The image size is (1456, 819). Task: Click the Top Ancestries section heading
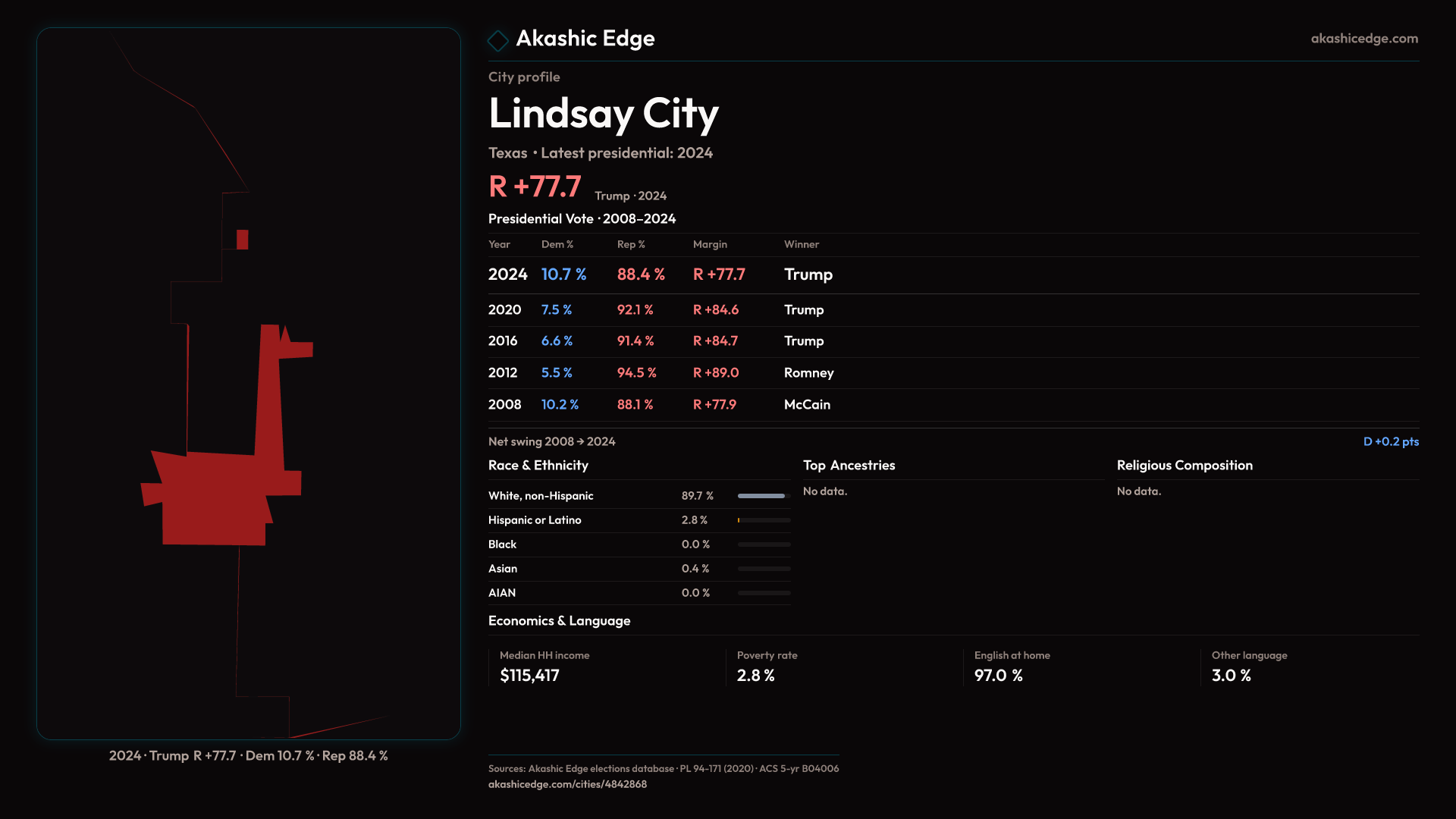[849, 466]
